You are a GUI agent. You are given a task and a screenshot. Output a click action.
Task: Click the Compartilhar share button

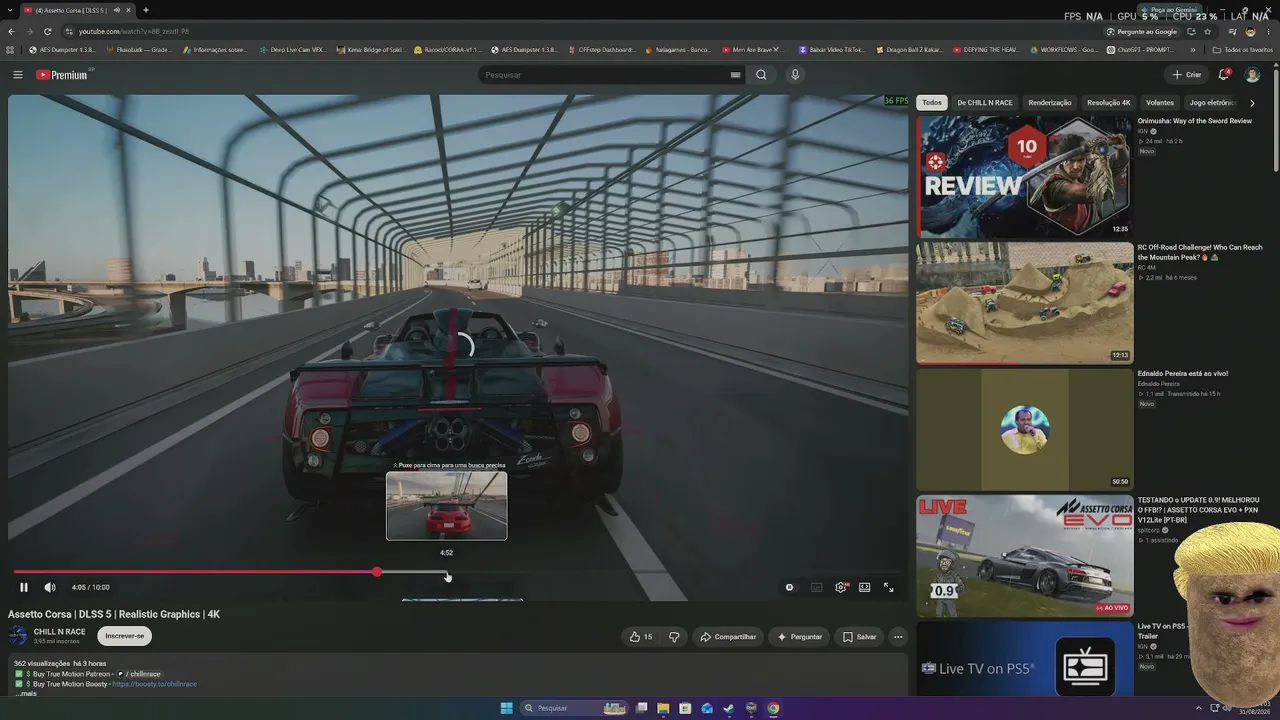(728, 636)
